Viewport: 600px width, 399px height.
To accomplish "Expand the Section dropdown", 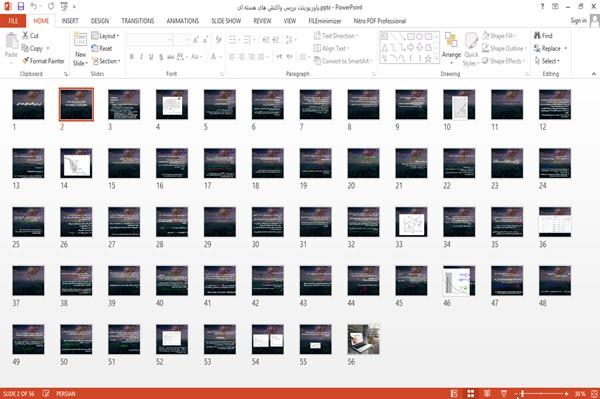I will [x=106, y=61].
